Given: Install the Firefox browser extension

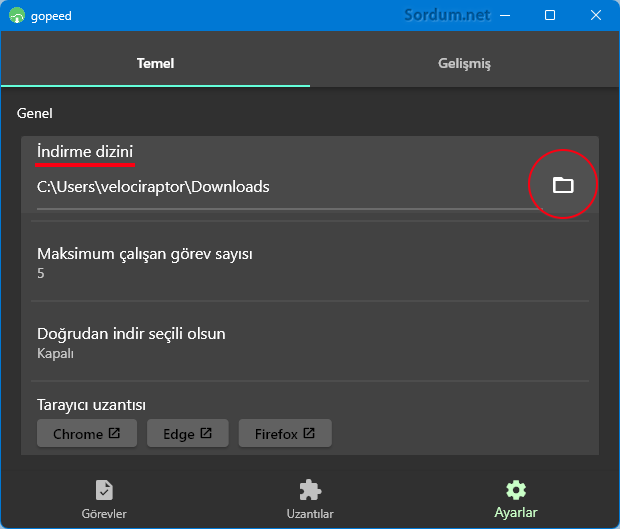Looking at the screenshot, I should tap(285, 433).
